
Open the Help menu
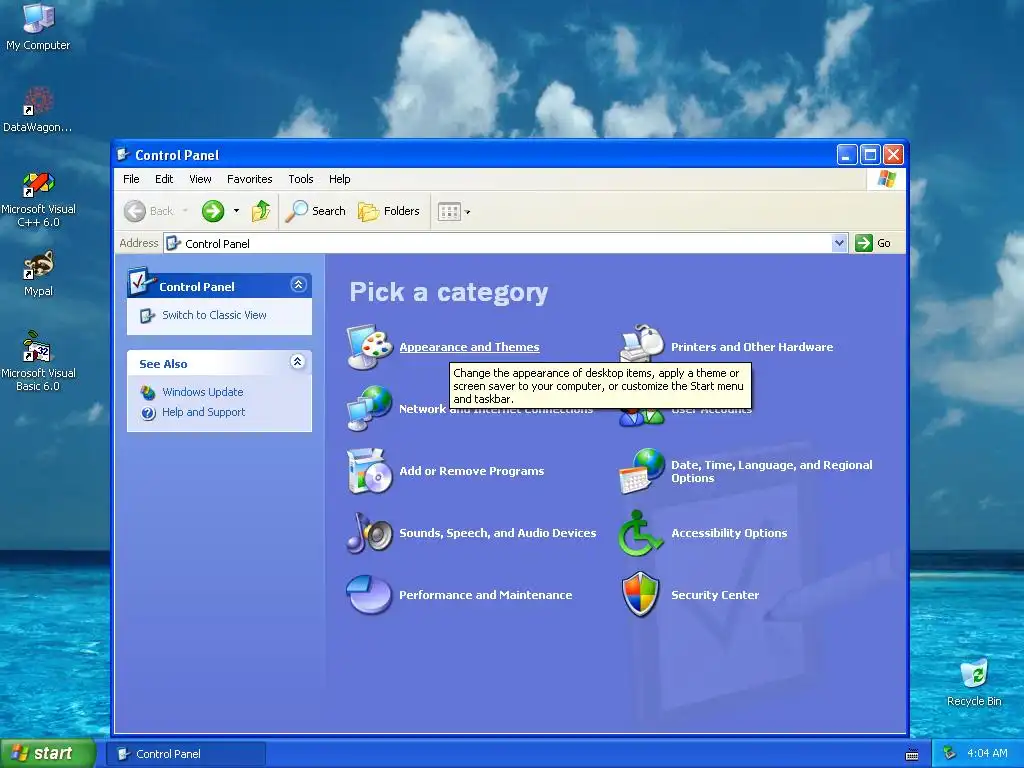[340, 179]
